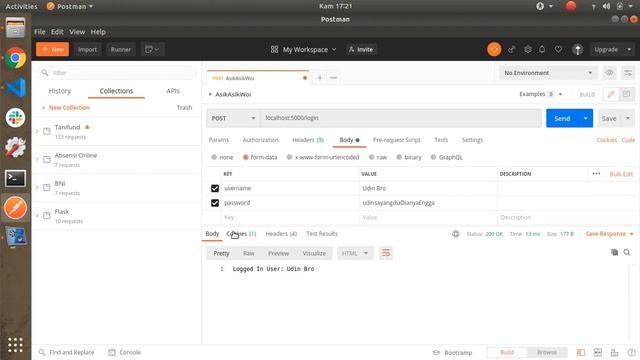Open the help question mark icon
640x360 pixels.
631,352
